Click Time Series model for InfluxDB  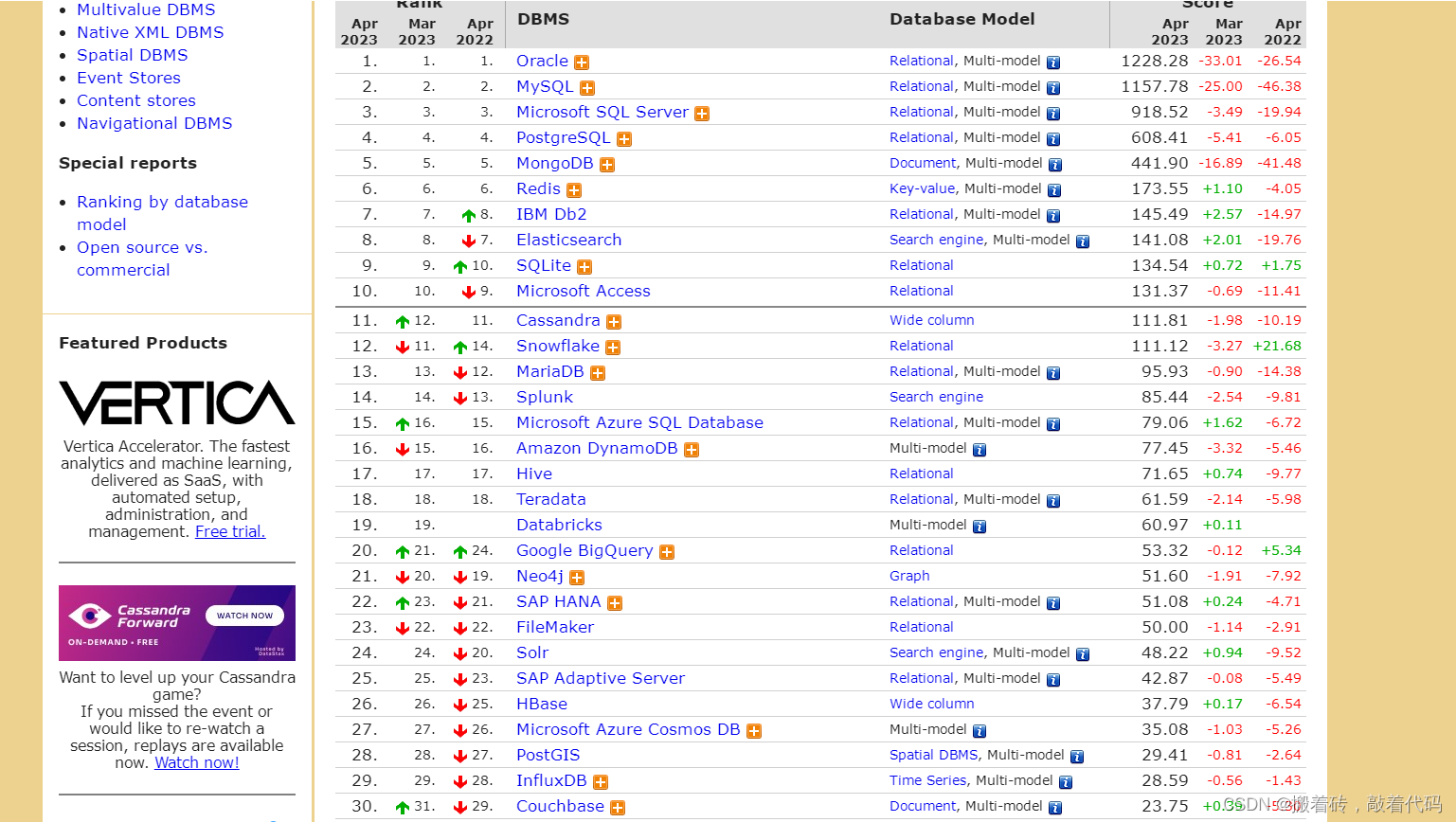click(x=928, y=780)
